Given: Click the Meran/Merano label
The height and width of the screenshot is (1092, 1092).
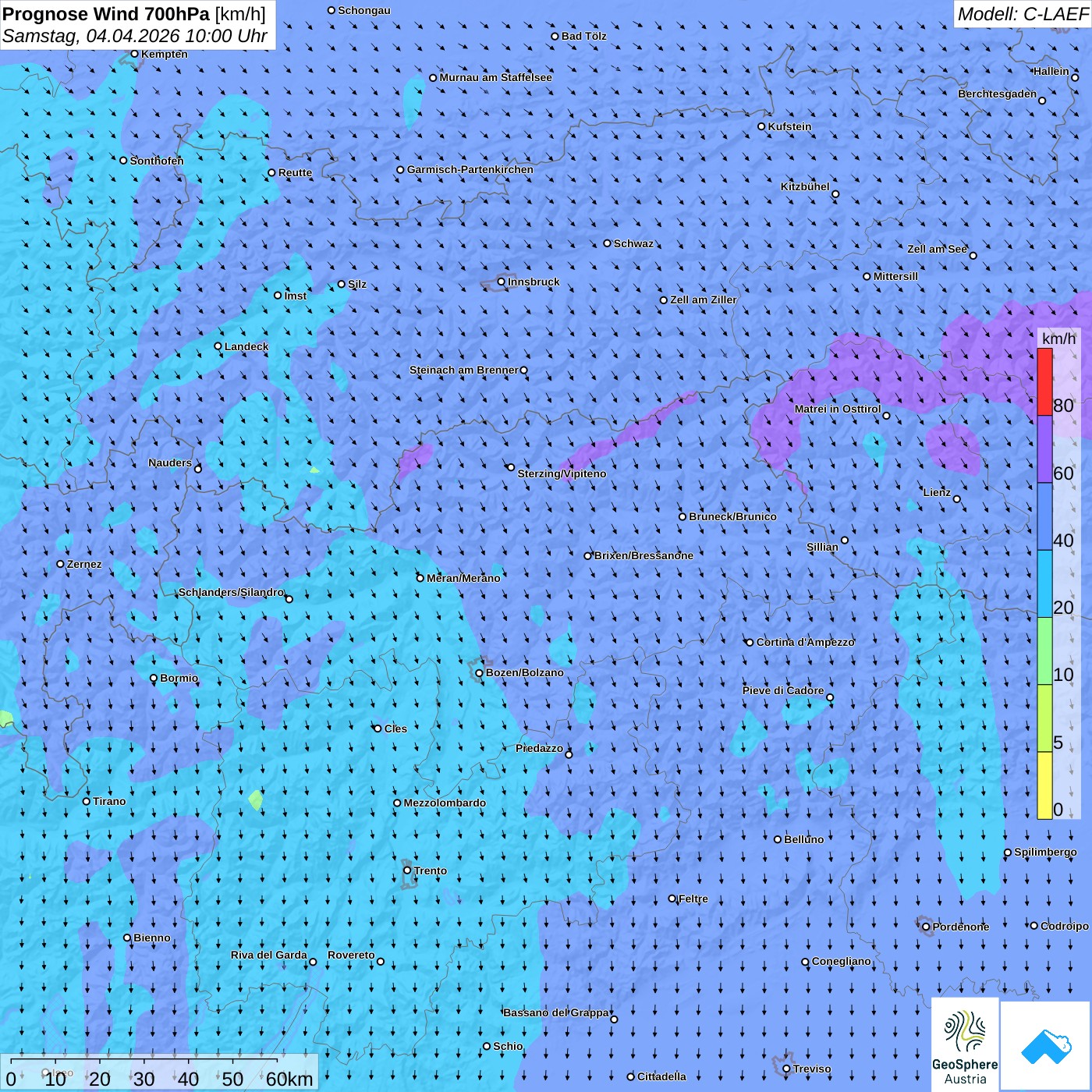Looking at the screenshot, I should (x=463, y=578).
